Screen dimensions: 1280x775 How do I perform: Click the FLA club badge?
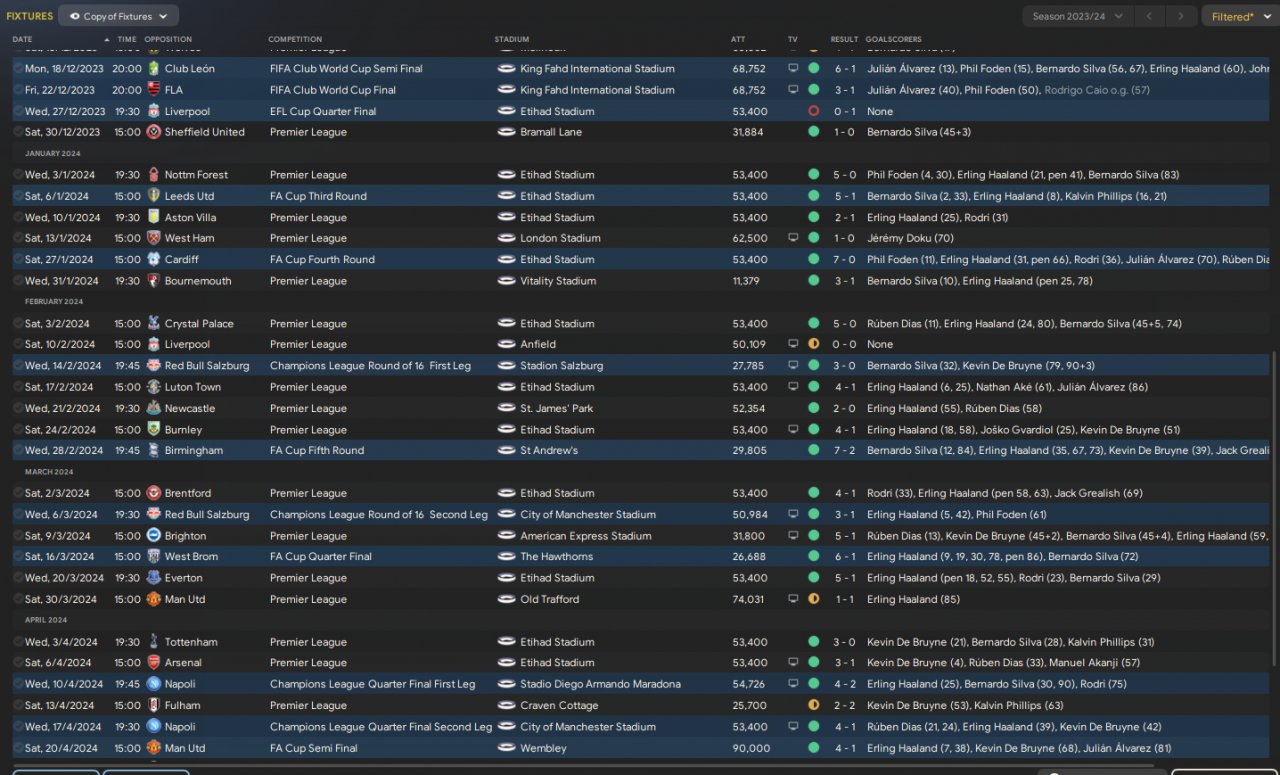(x=153, y=90)
